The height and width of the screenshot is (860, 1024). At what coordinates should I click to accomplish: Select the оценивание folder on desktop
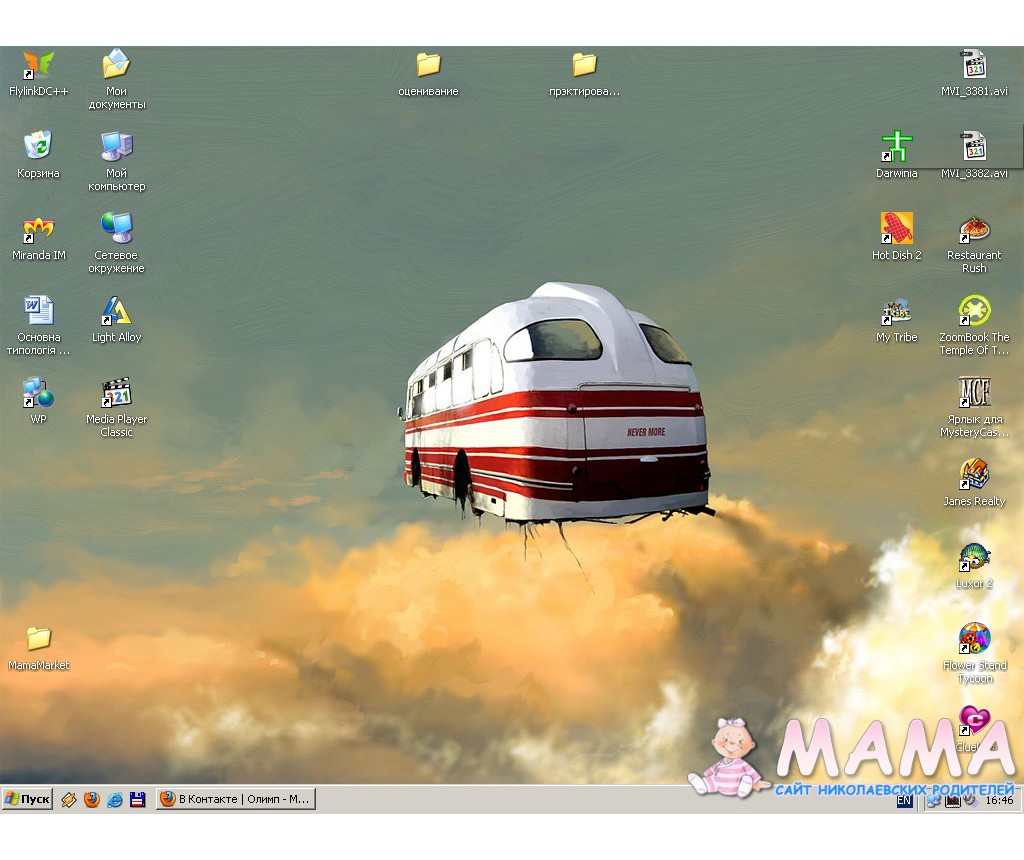(428, 66)
